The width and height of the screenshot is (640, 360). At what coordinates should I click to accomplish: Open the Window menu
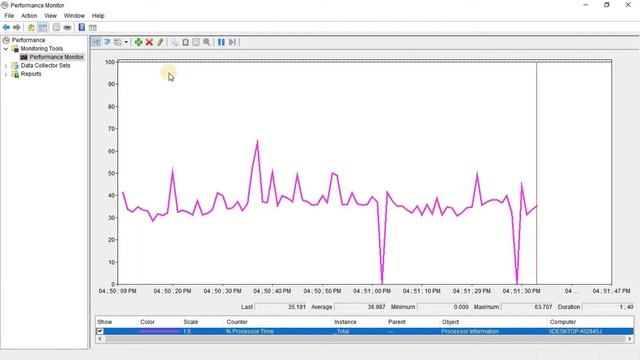point(74,16)
